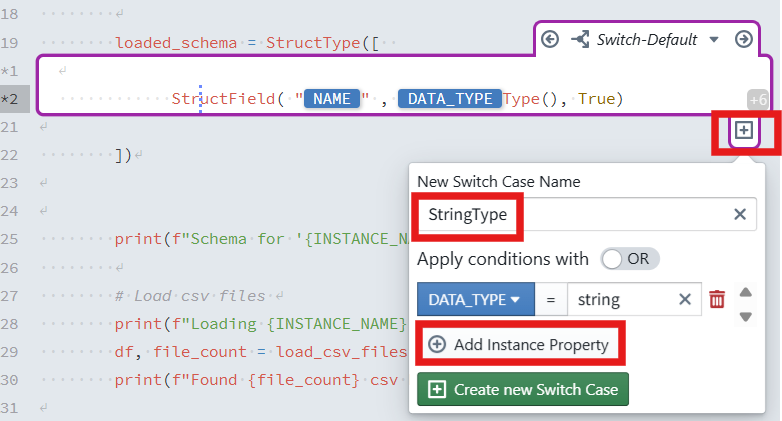Screen dimensions: 782x421
Task: Move condition down with down arrow
Action: coord(745,316)
